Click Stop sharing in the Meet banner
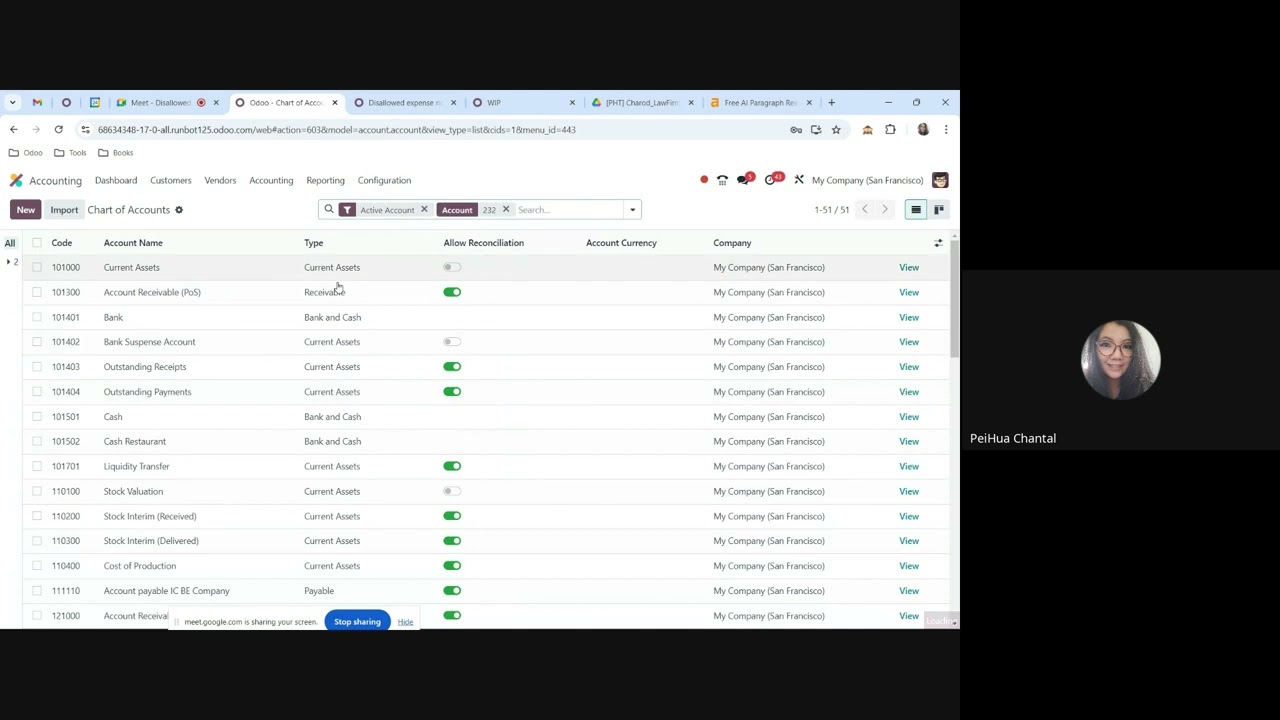 coord(357,622)
